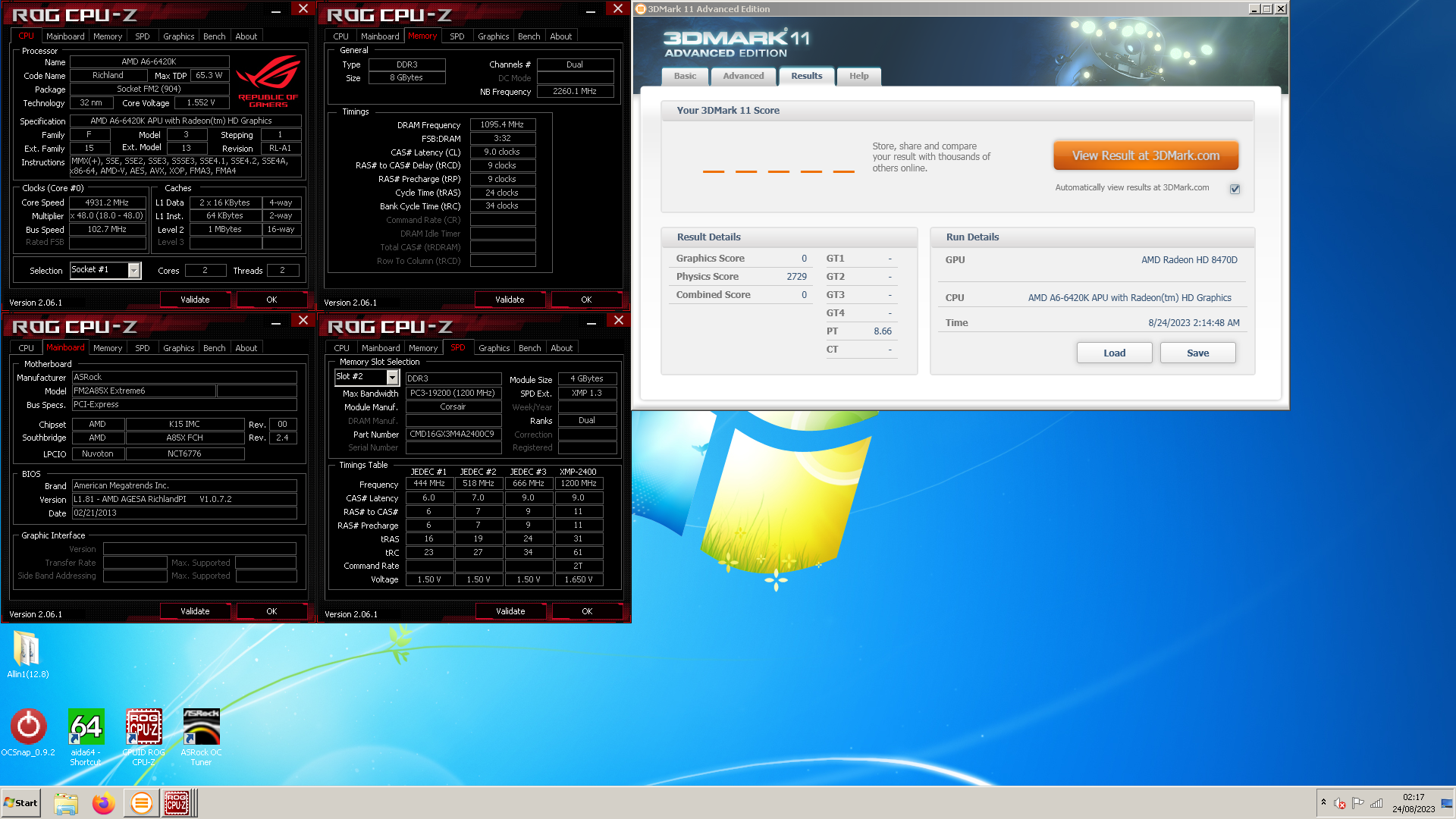Click OK in the CPU-Z Memory window
Image resolution: width=1456 pixels, height=819 pixels.
click(586, 300)
